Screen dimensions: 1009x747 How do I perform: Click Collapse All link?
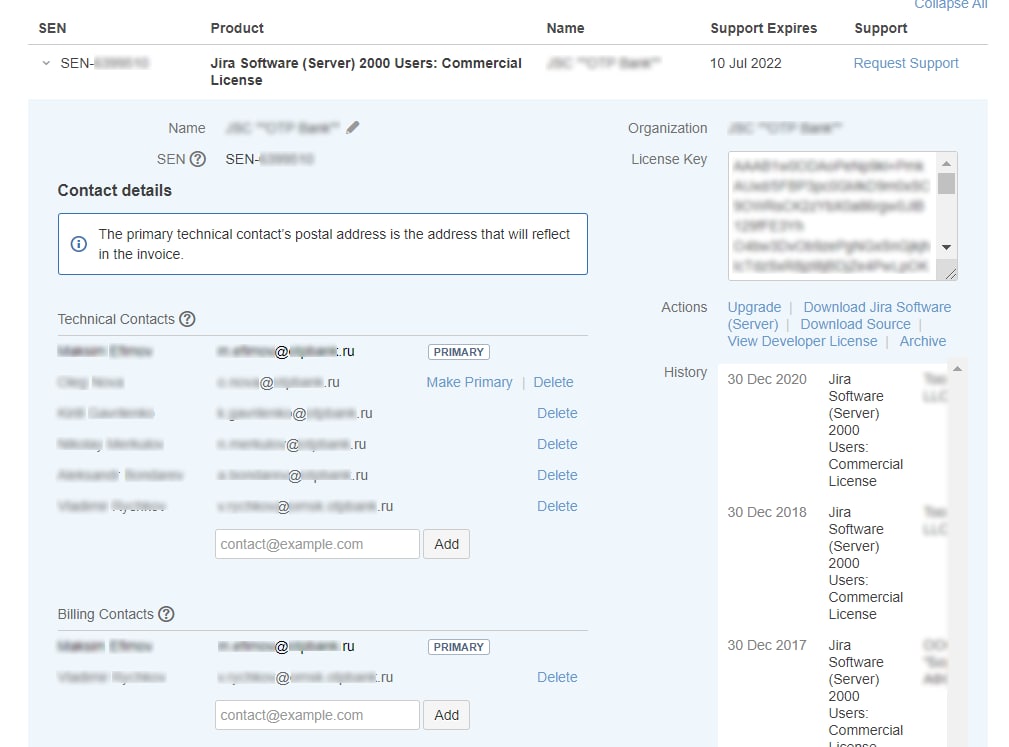(950, 4)
